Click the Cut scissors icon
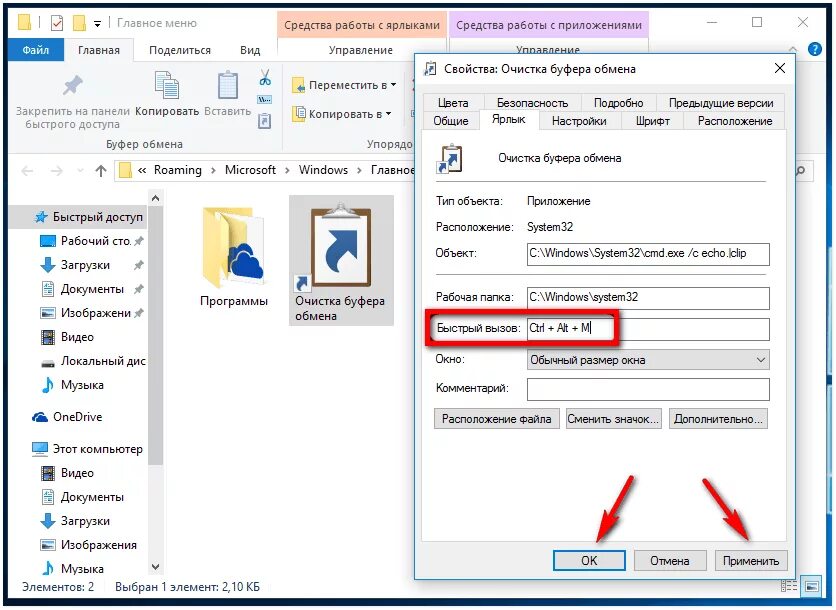This screenshot has height=610, width=836. click(x=265, y=78)
